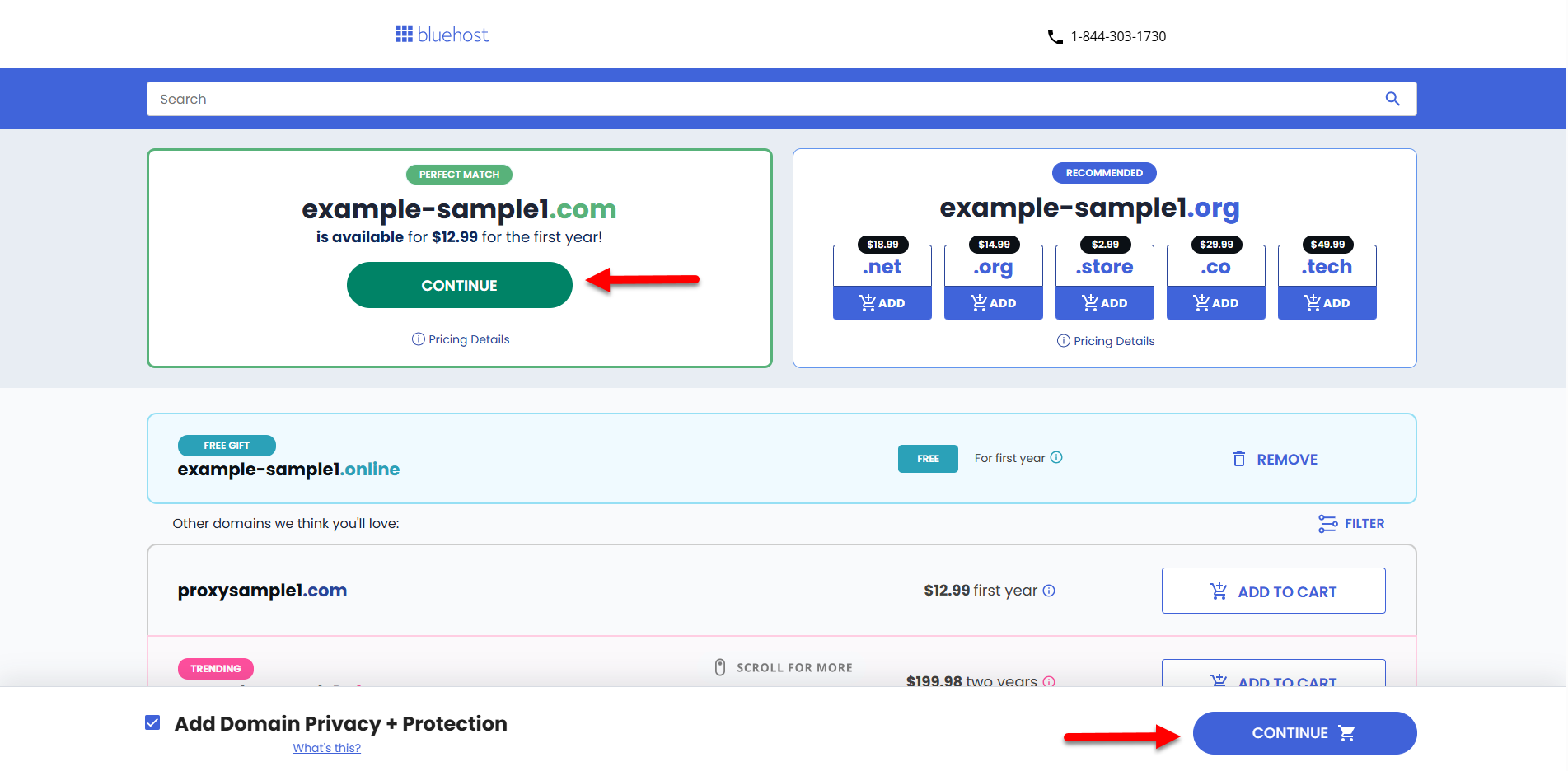The height and width of the screenshot is (771, 1568).
Task: Click the example-sample1.online domain name
Action: click(288, 470)
